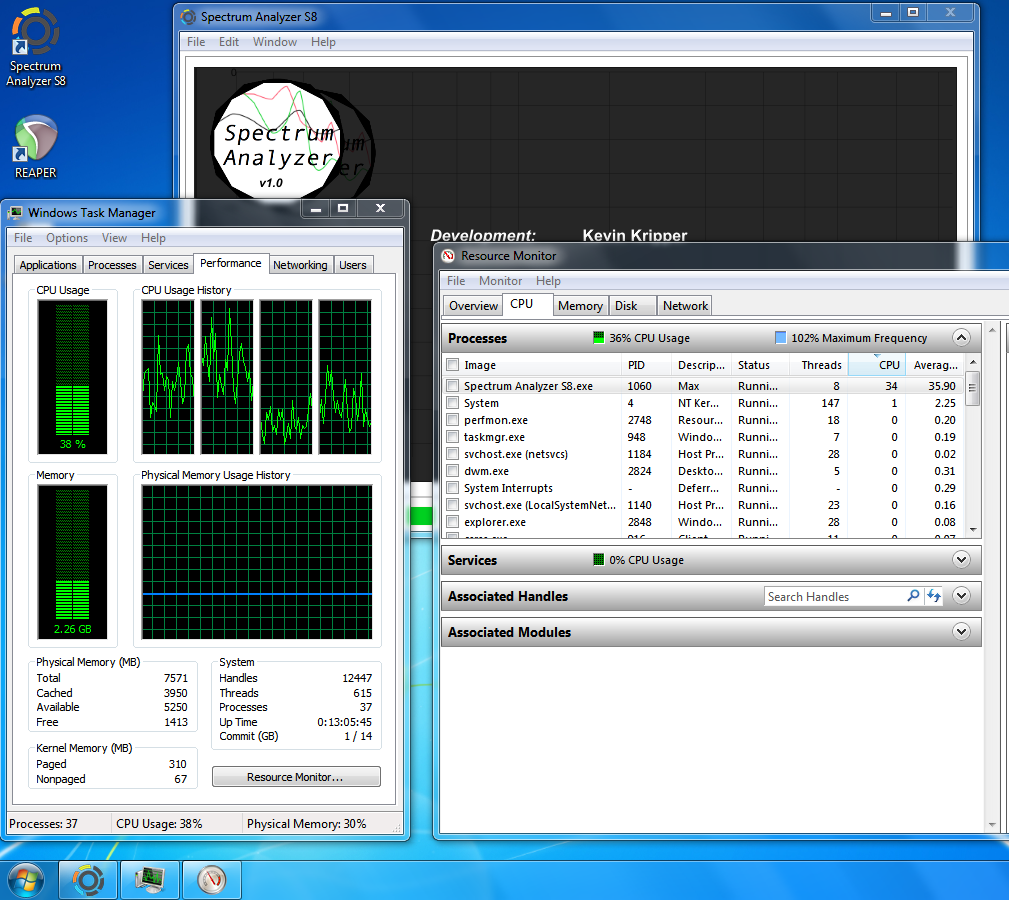Click the Windows Start orb

[26, 880]
